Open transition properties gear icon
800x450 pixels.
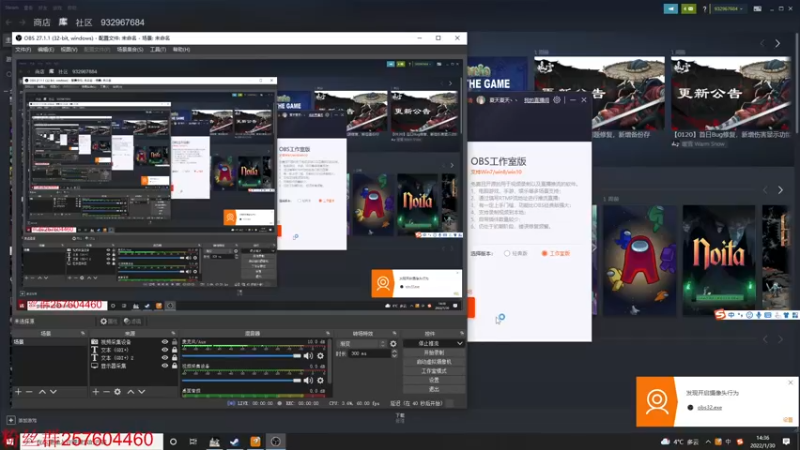point(393,344)
